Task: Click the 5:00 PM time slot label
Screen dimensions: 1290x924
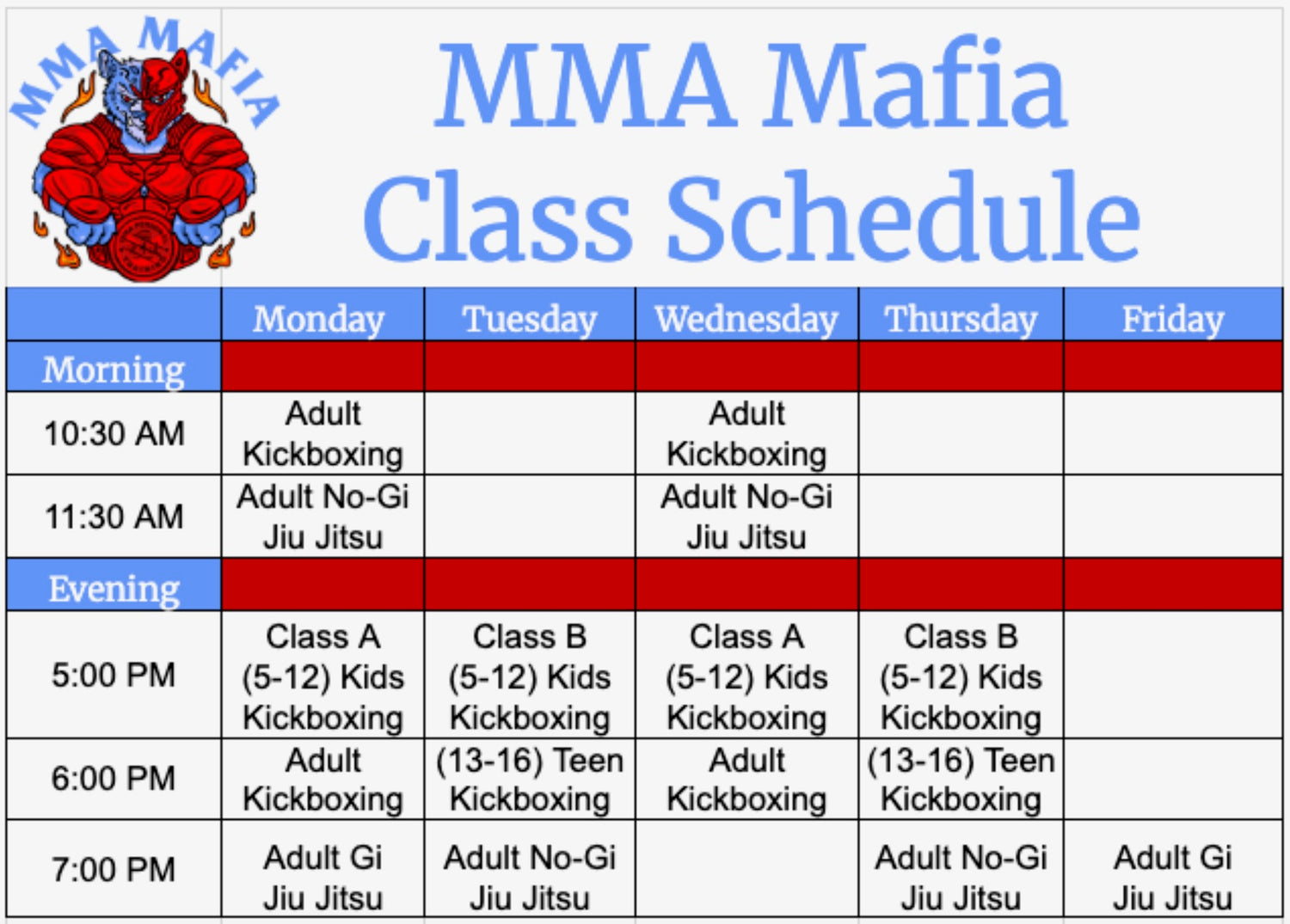Action: 114,675
